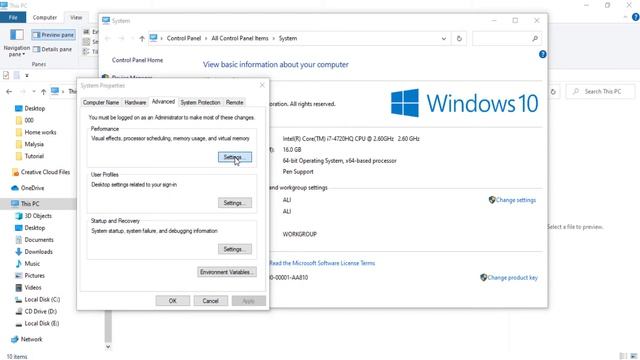
Task: Confirm System Properties with OK
Action: click(173, 301)
